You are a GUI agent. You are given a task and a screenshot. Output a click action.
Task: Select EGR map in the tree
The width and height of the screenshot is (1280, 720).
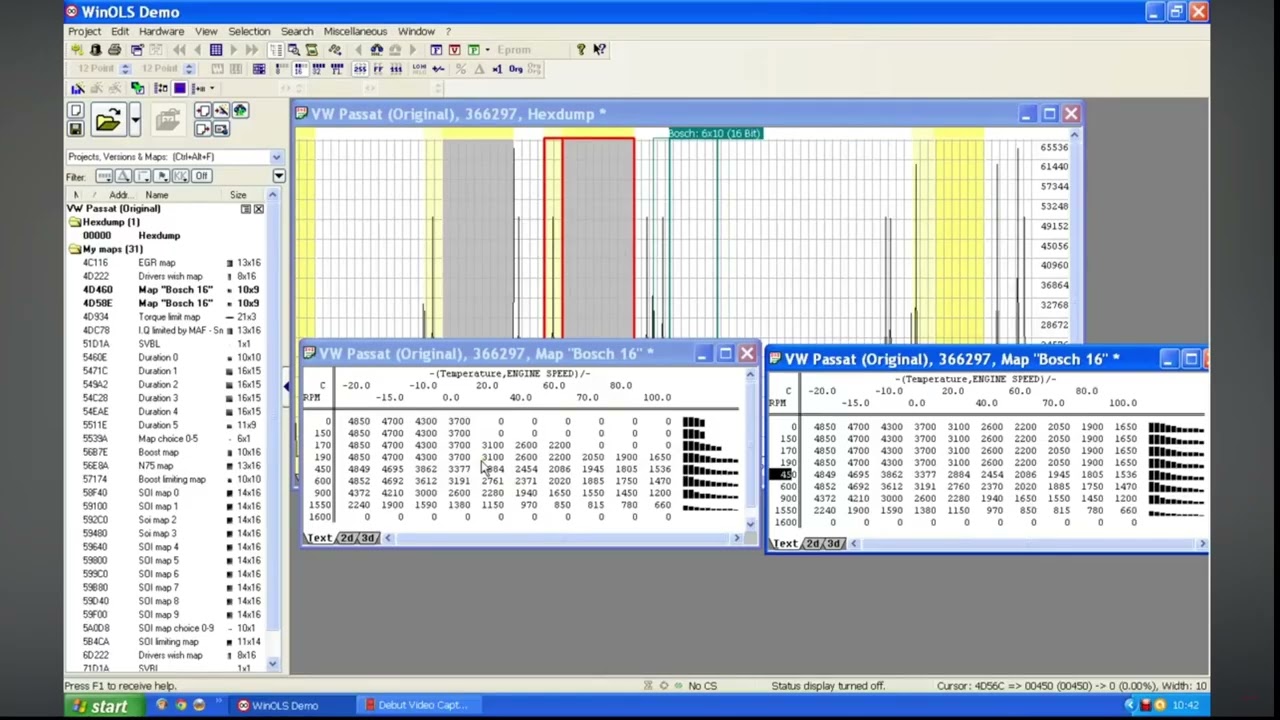[x=157, y=263]
